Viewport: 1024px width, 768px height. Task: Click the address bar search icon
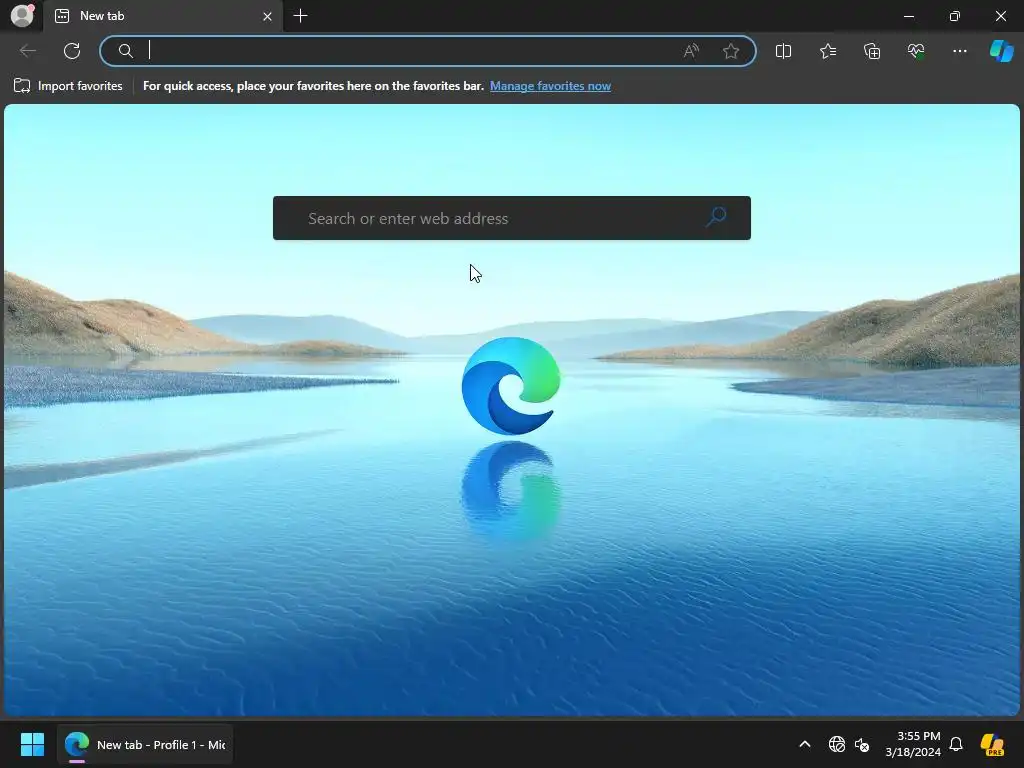[125, 51]
